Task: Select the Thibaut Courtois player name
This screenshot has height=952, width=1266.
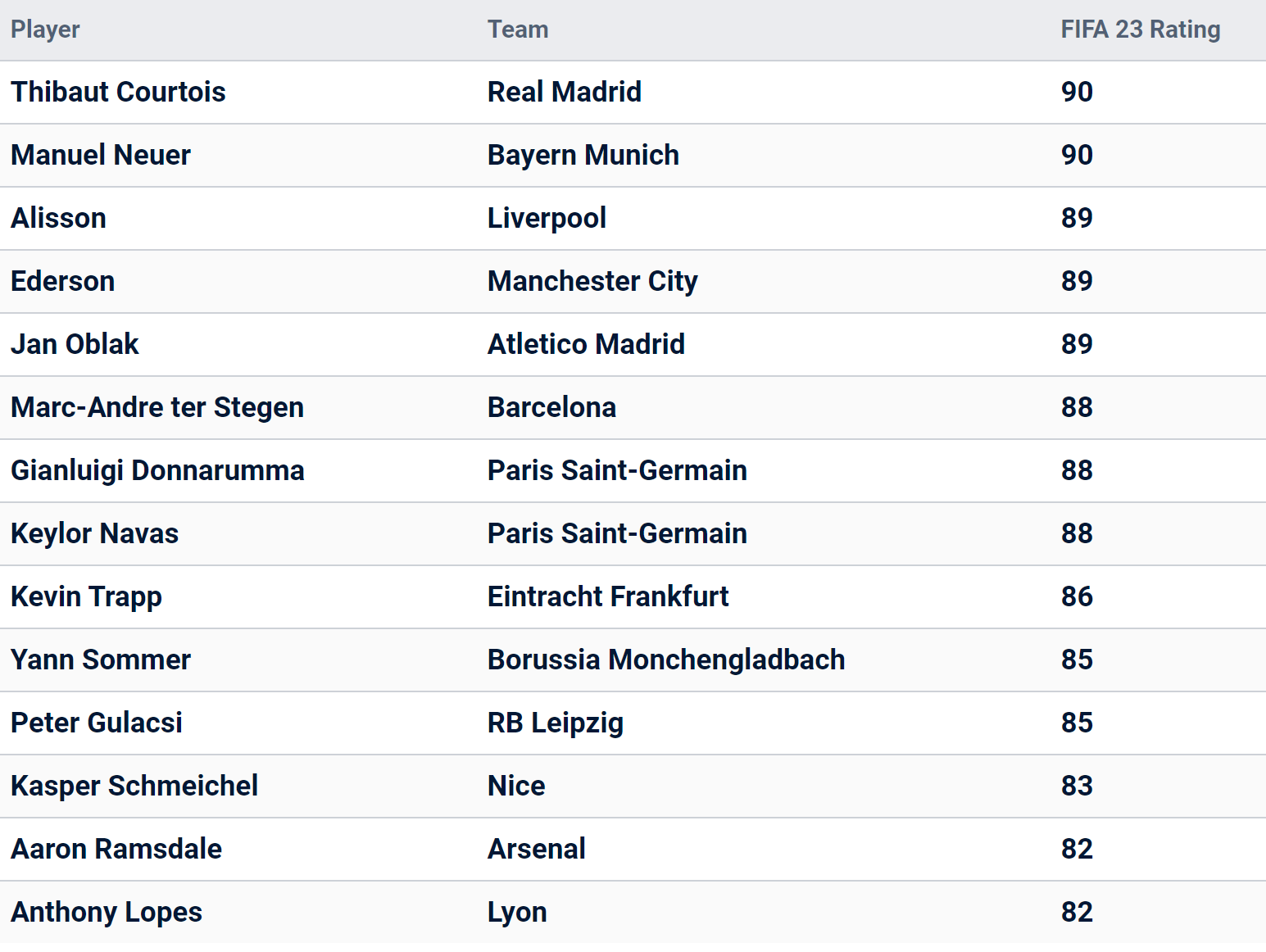Action: [118, 92]
